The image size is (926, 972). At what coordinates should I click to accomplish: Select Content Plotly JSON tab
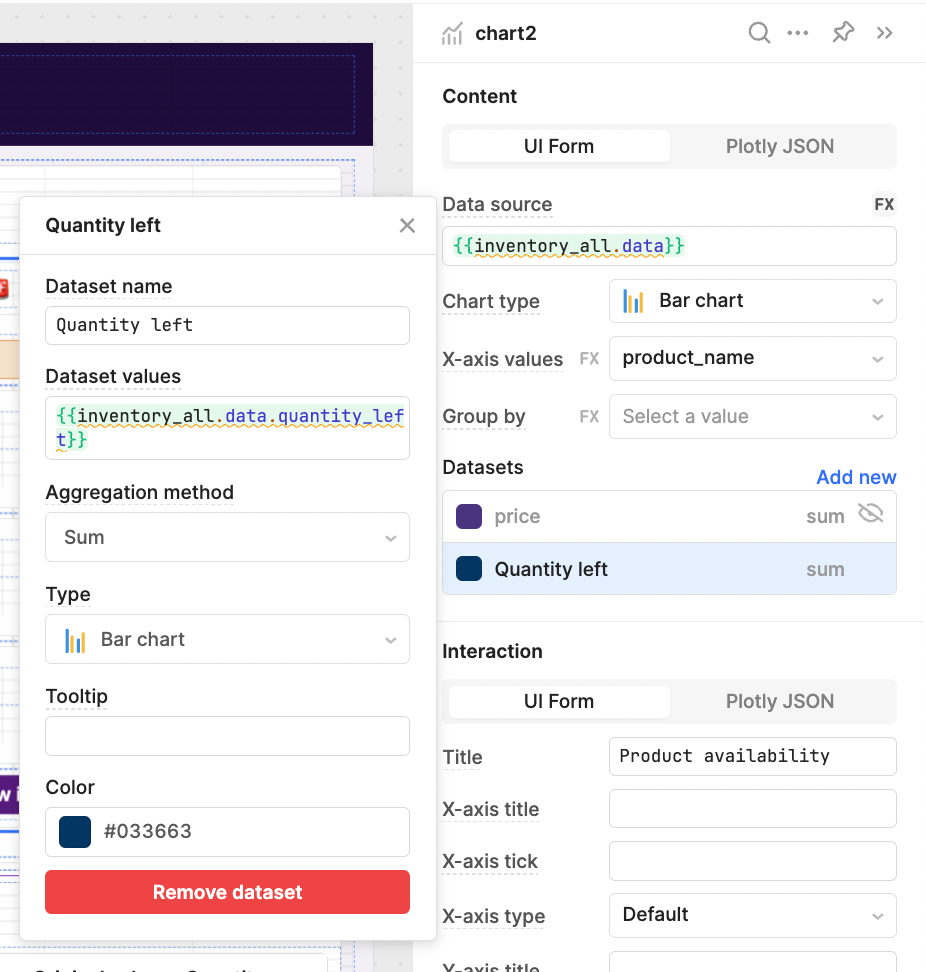click(780, 146)
